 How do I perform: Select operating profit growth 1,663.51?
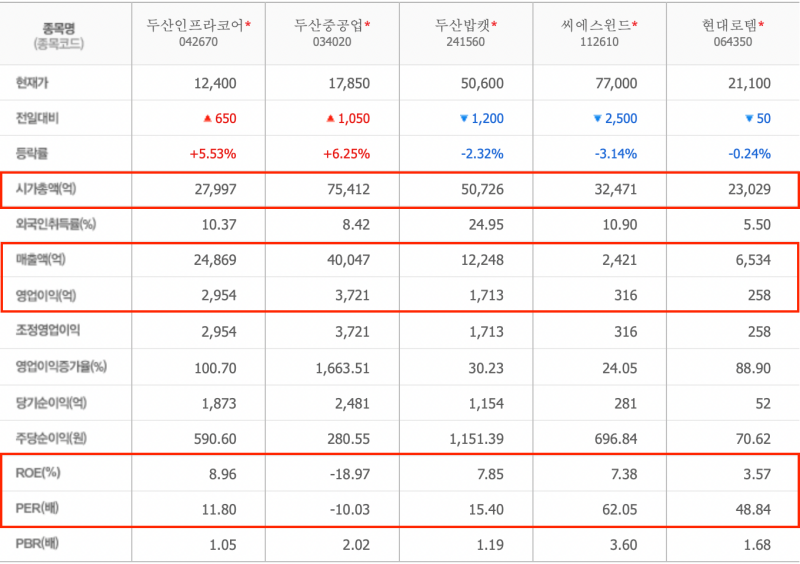pyautogui.click(x=342, y=368)
